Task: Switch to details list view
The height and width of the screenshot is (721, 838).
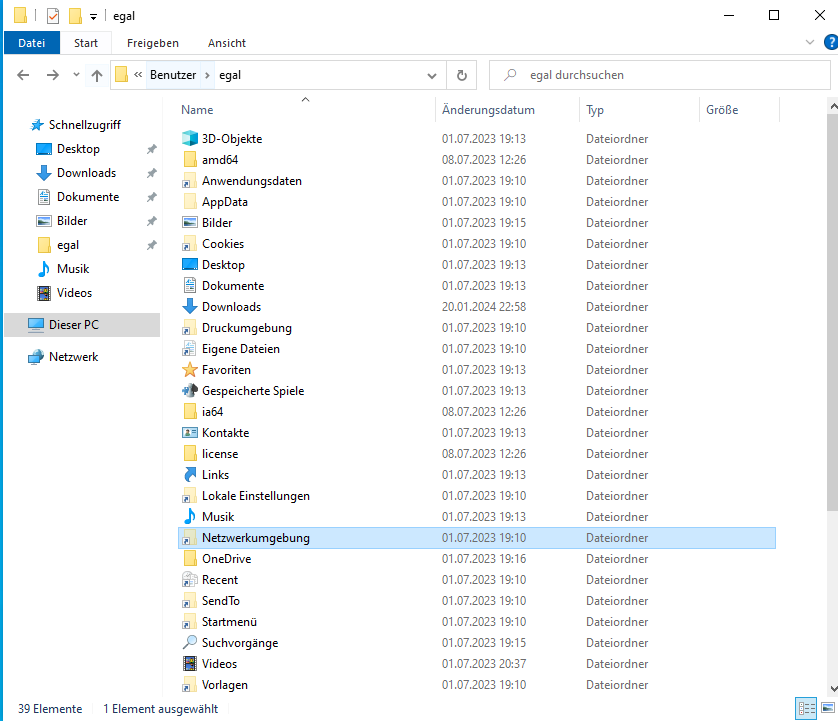Action: [x=806, y=708]
